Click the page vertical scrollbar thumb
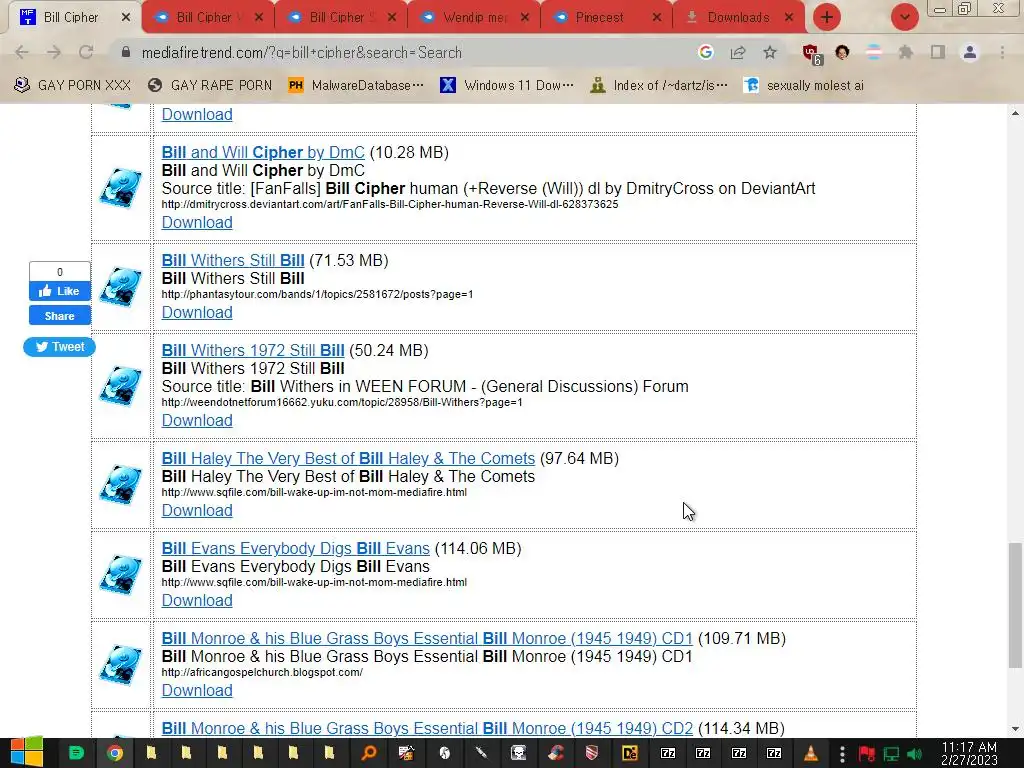 [1015, 605]
